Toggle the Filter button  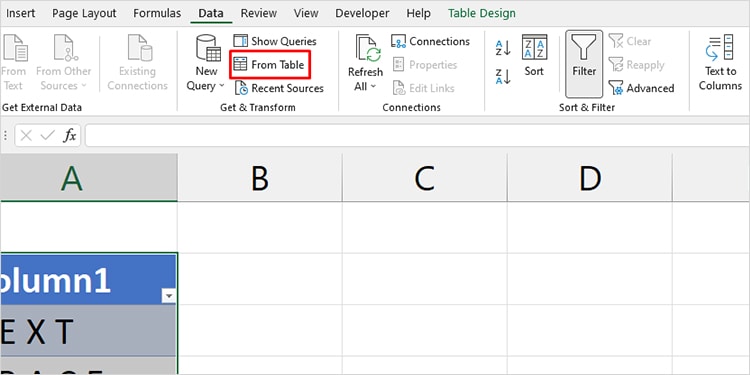[584, 64]
